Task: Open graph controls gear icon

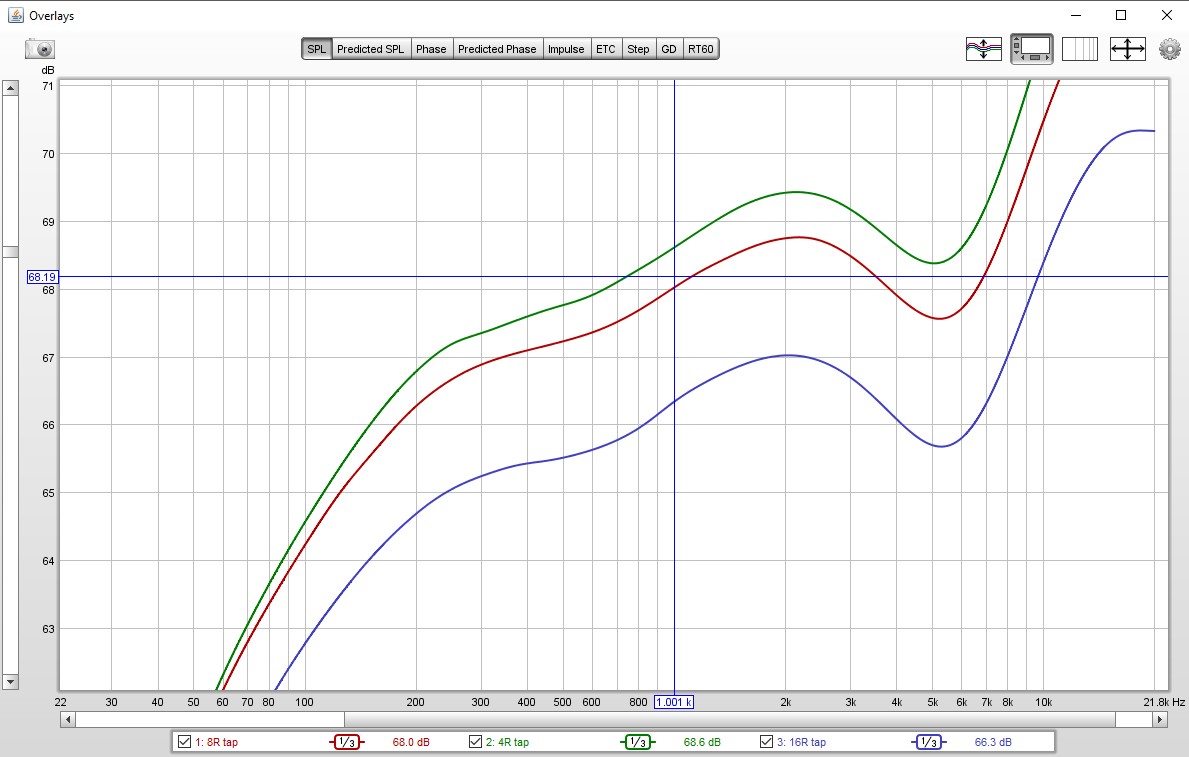Action: tap(1169, 49)
